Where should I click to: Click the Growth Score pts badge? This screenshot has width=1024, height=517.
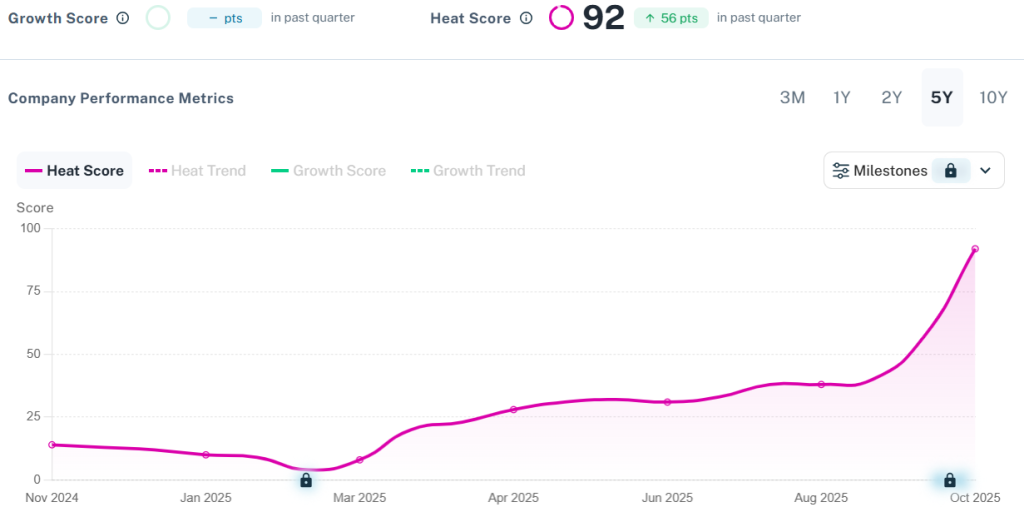pyautogui.click(x=225, y=18)
